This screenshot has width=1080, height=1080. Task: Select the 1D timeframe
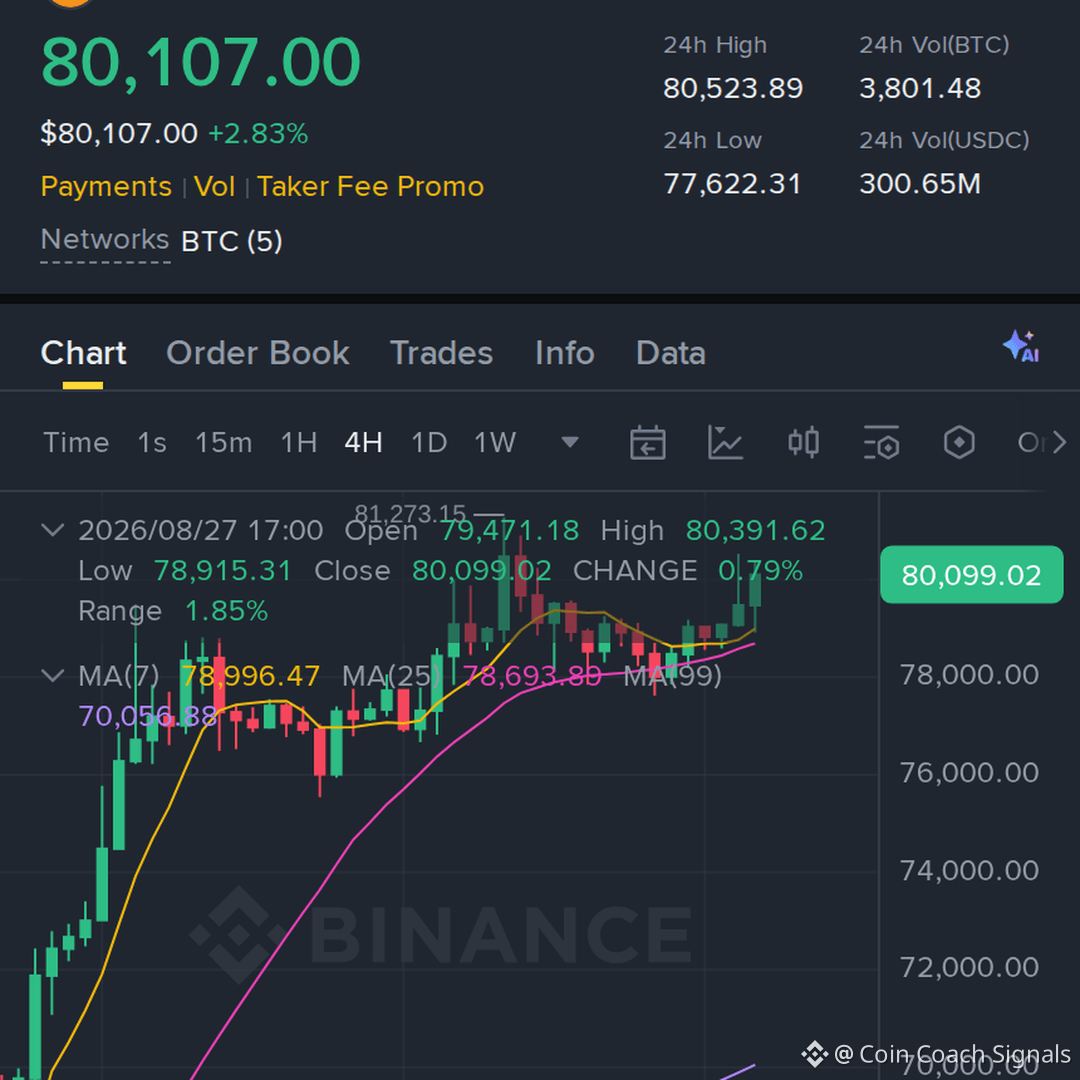point(429,442)
